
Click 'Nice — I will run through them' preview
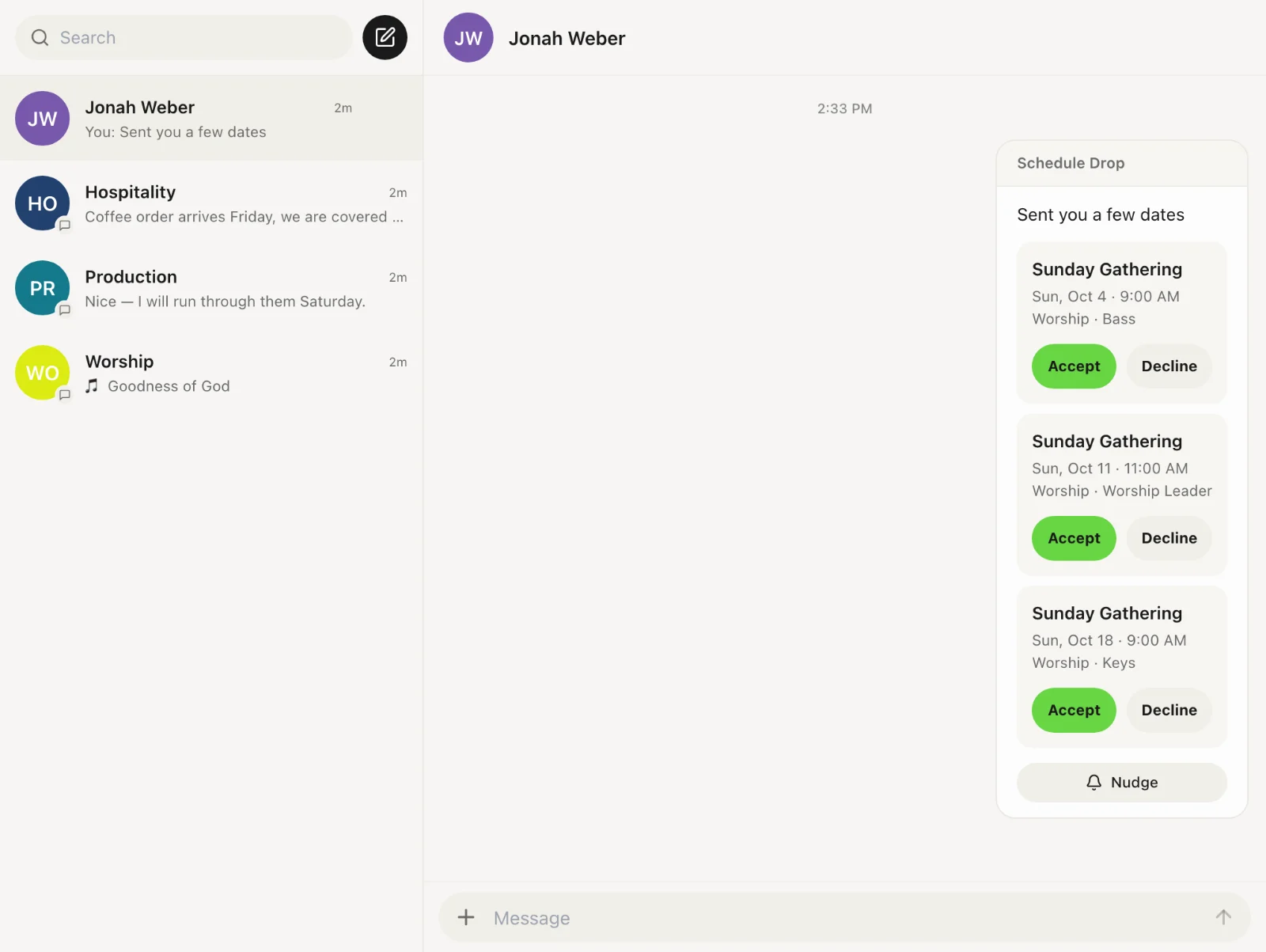[225, 302]
